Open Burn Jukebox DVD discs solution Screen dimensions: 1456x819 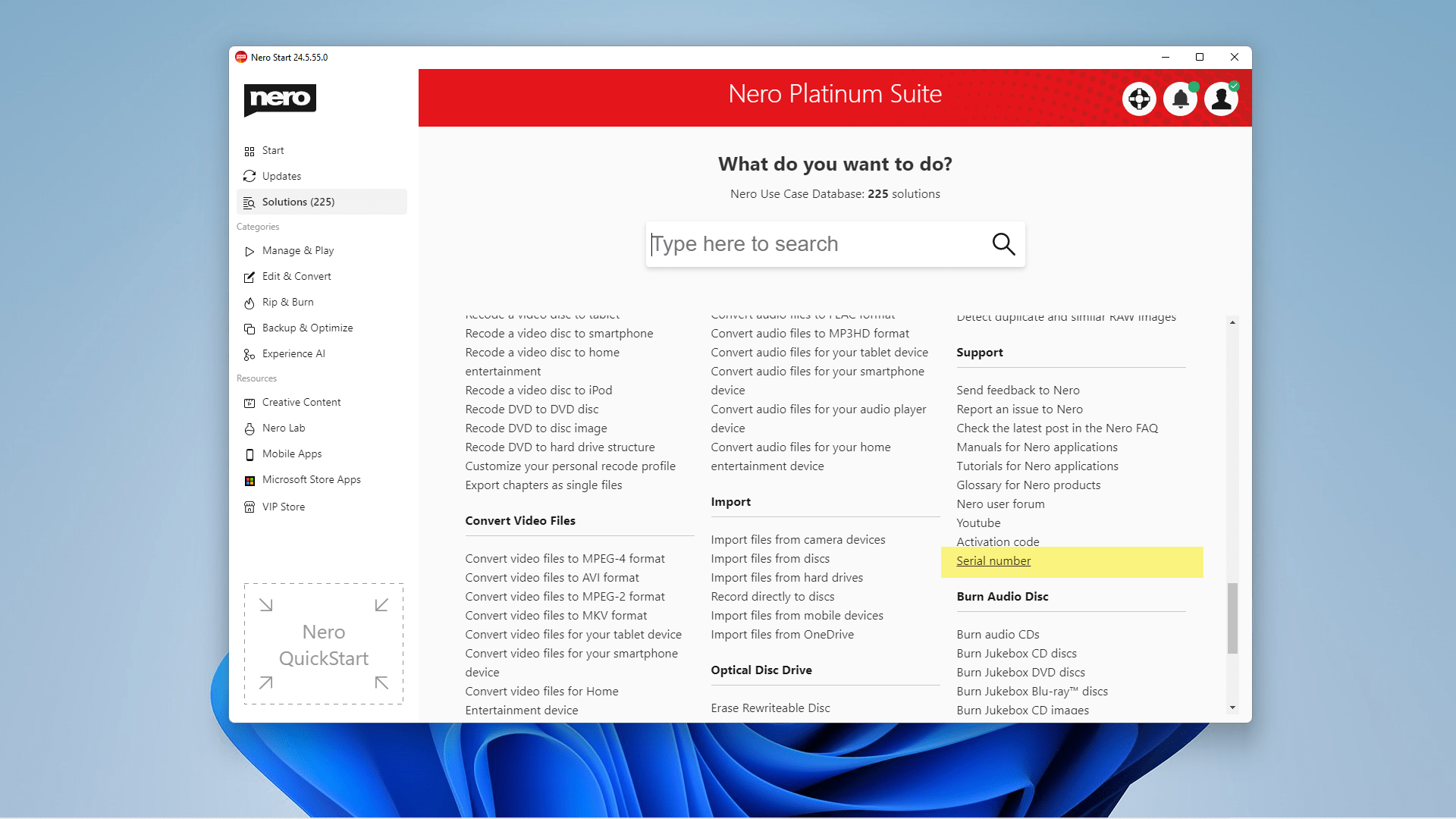tap(1021, 673)
